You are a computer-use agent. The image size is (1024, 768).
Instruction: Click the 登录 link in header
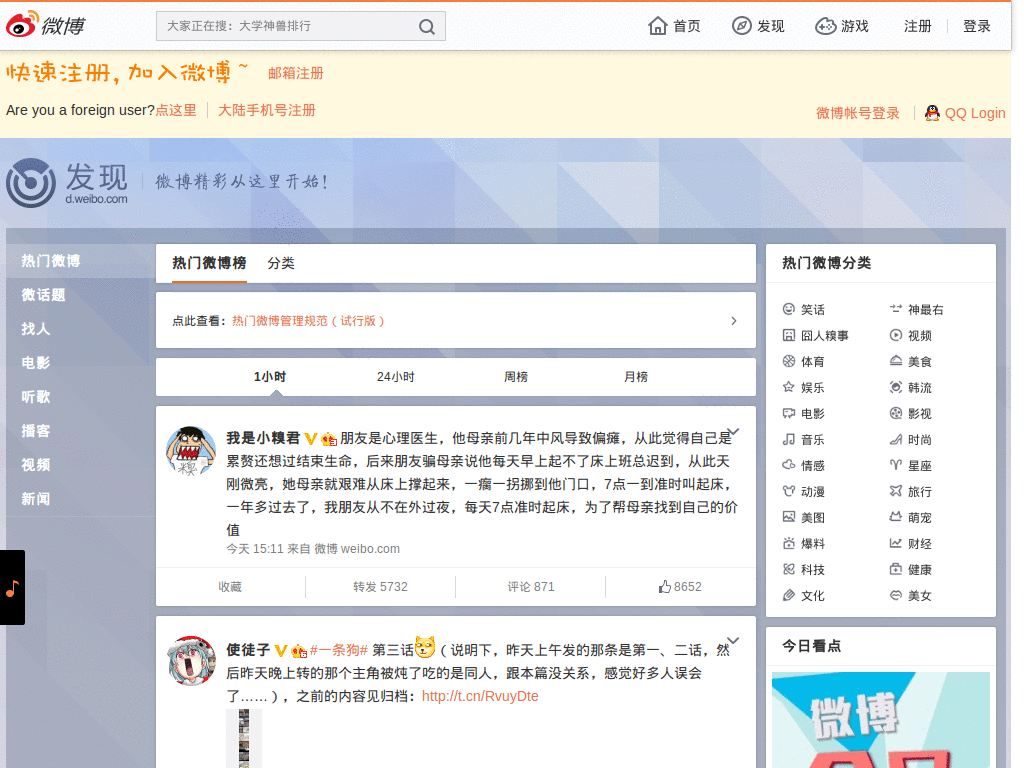[977, 26]
